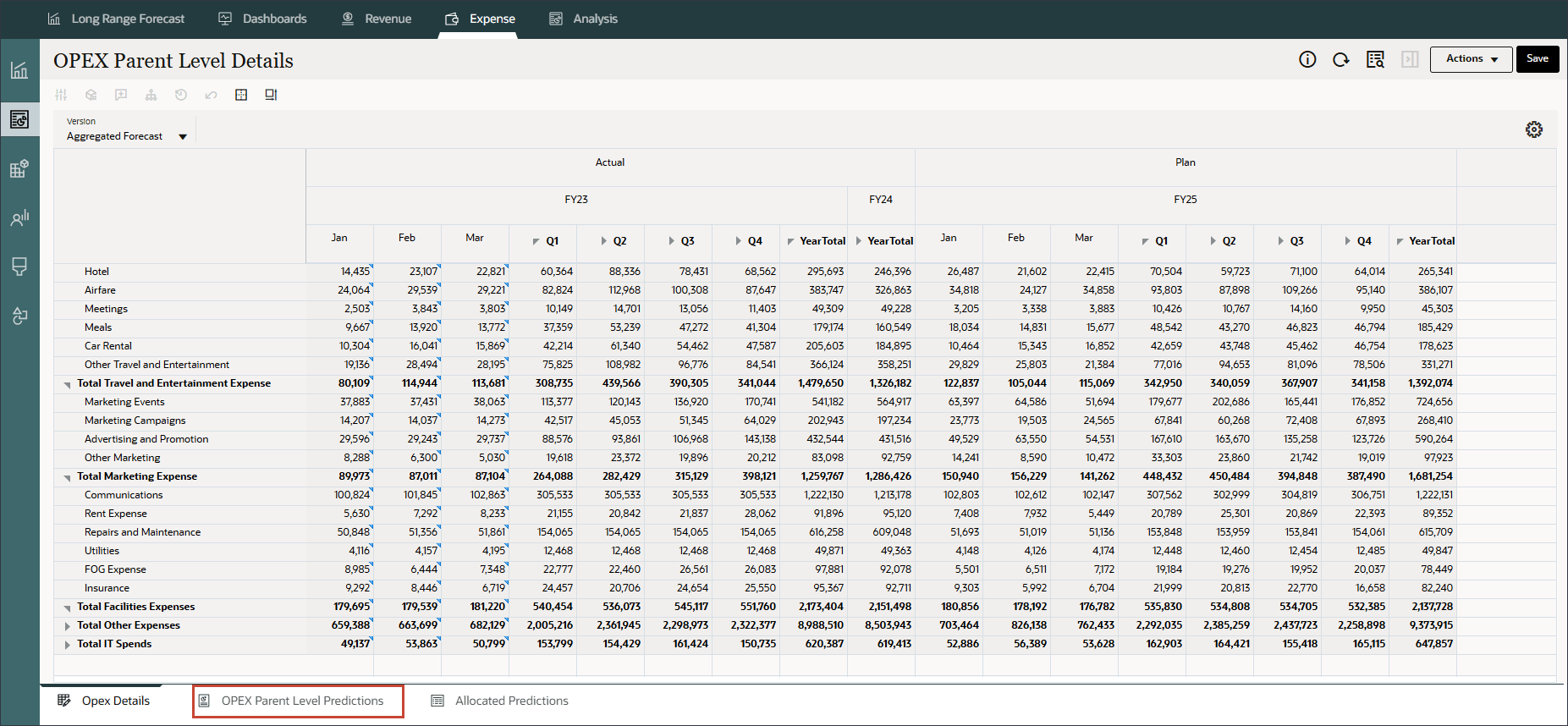The height and width of the screenshot is (726, 1568).
Task: Click the grid lines format toolbar icon
Action: tap(241, 95)
